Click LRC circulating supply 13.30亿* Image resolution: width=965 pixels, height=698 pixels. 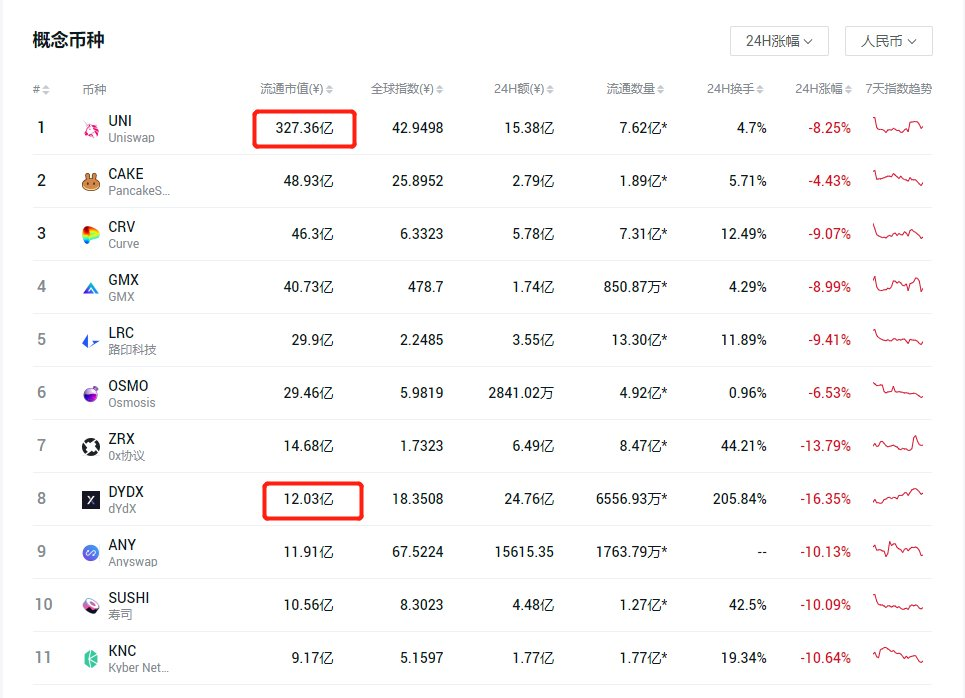(639, 340)
